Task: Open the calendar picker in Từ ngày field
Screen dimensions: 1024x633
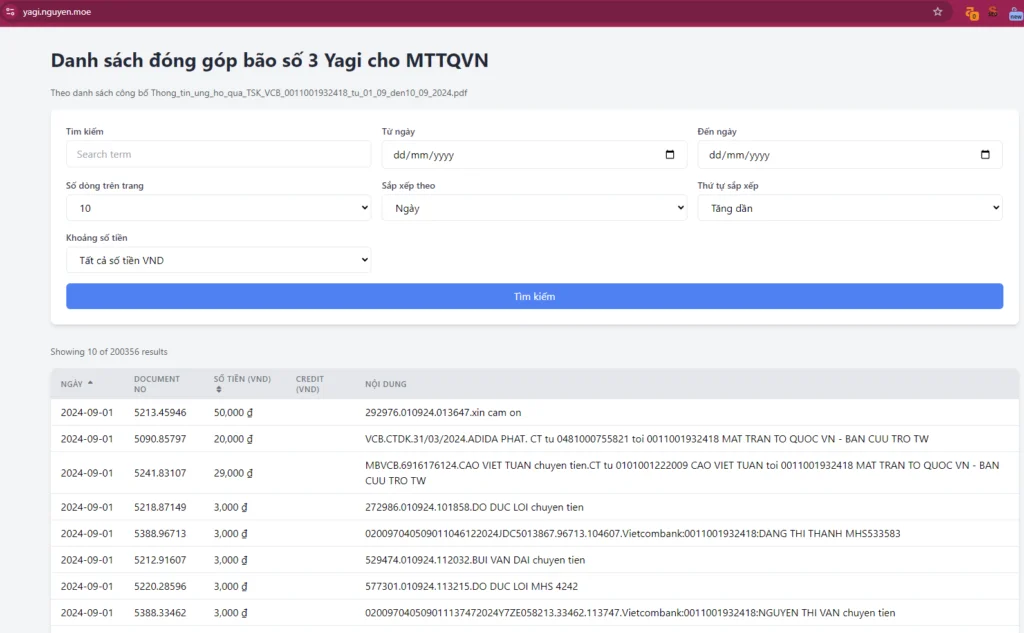Action: [x=669, y=155]
